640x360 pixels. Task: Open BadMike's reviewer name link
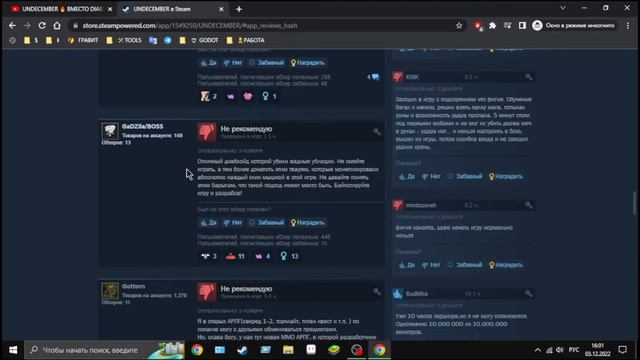click(417, 293)
